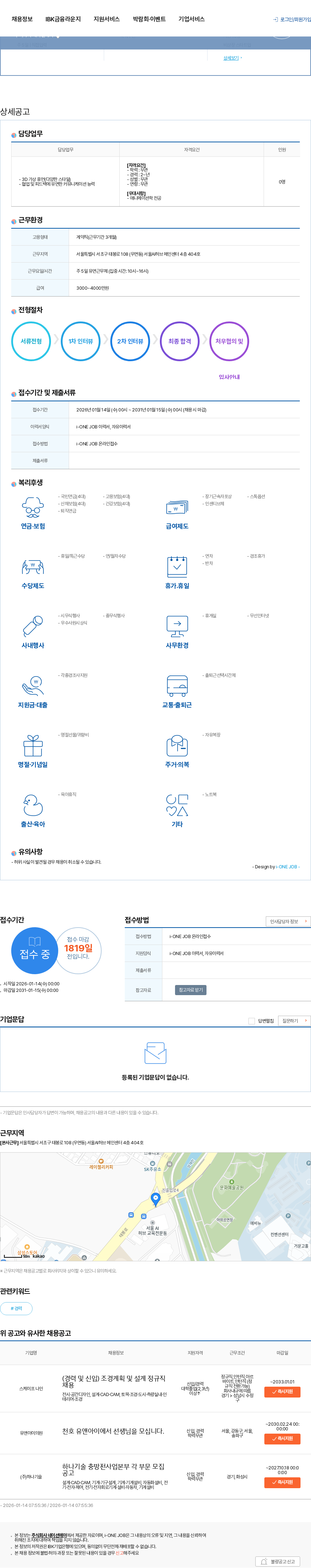Click the 교통·출퇴근 bus icon
The image size is (311, 1568).
pyautogui.click(x=177, y=686)
